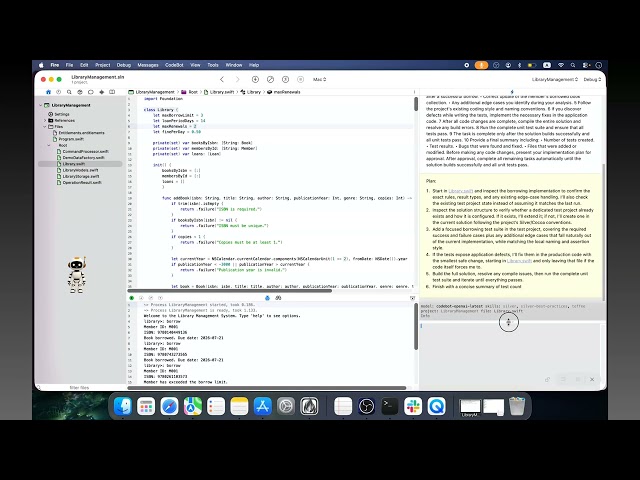Click the orange microphone menu bar indicator
640x480 pixels.
point(481,65)
